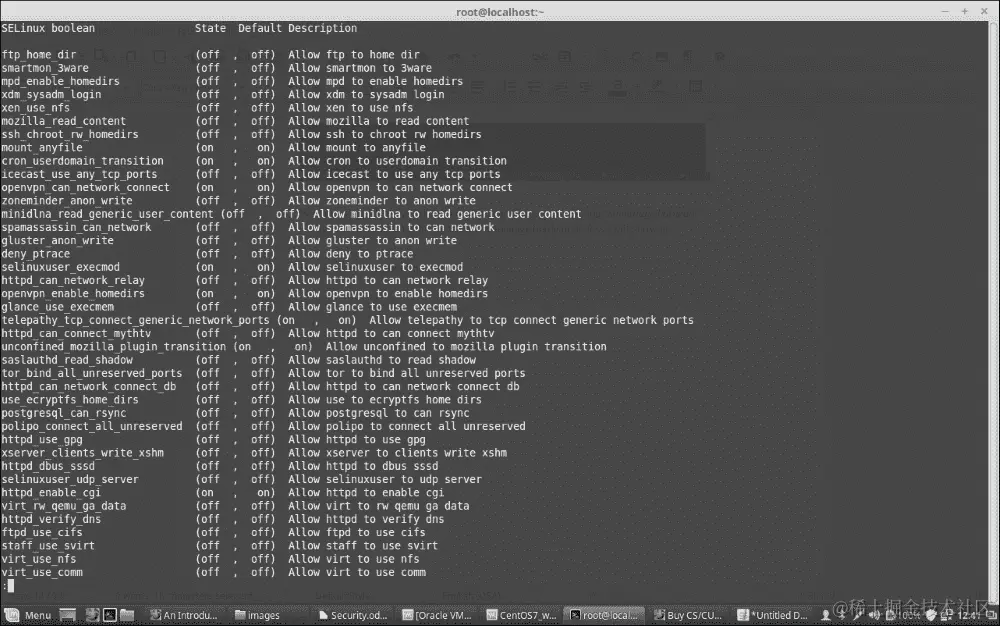
Task: Click the users indicator icon in system tray
Action: pos(827,615)
